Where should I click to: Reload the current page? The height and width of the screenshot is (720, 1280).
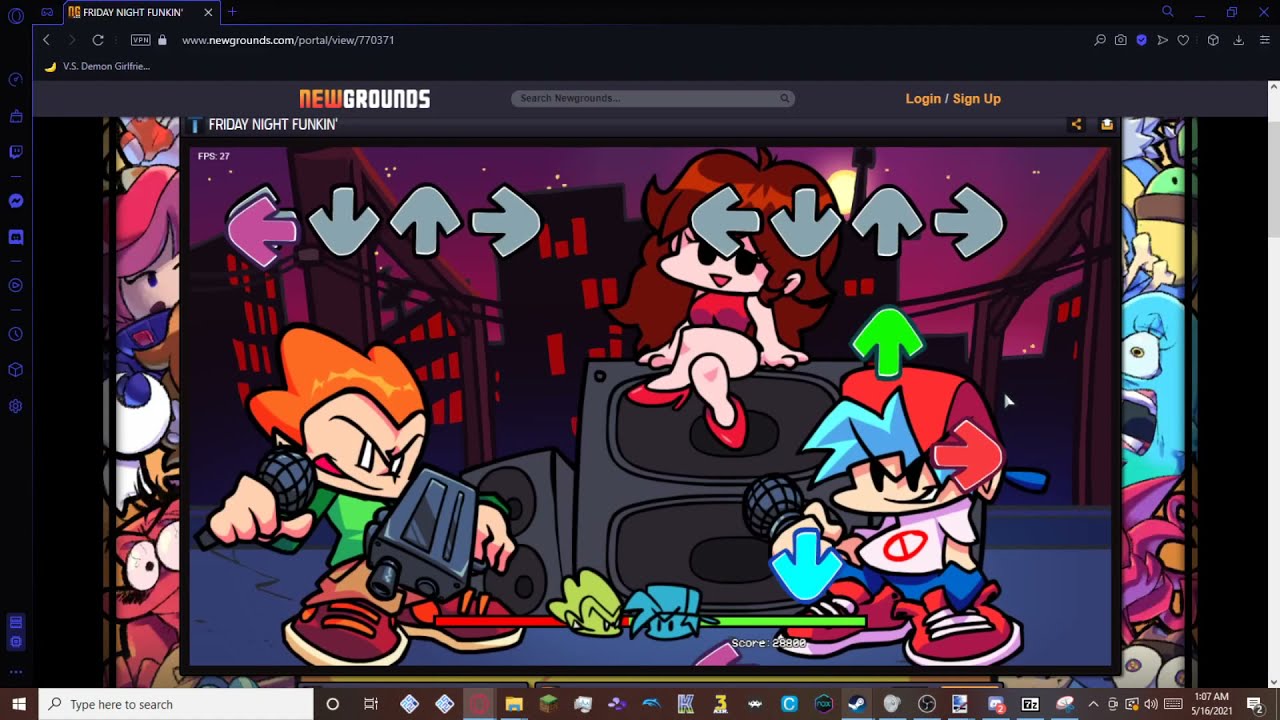click(98, 40)
